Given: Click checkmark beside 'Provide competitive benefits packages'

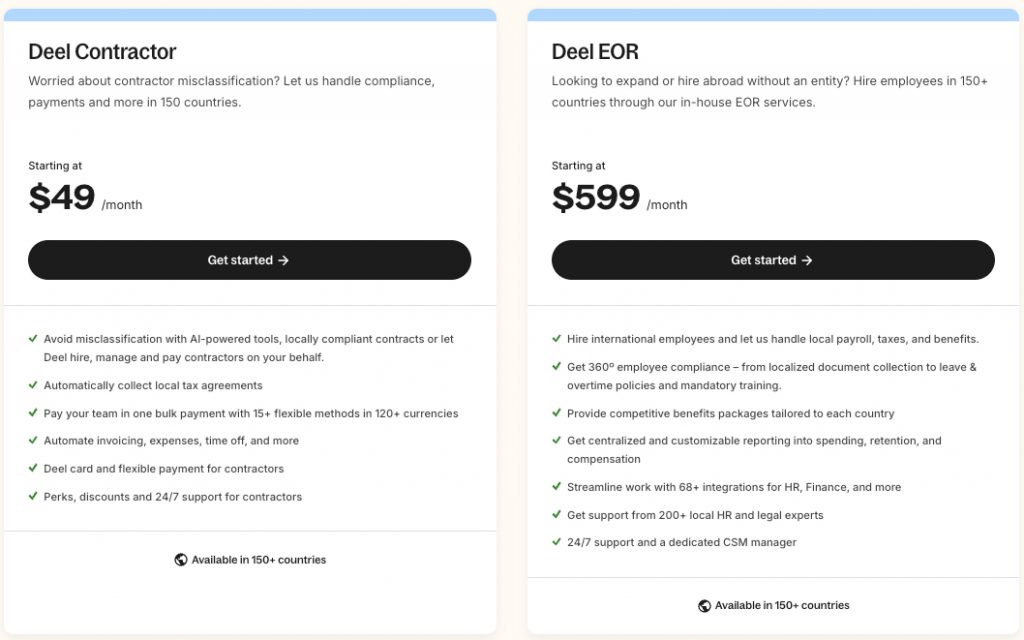Looking at the screenshot, I should 557,413.
